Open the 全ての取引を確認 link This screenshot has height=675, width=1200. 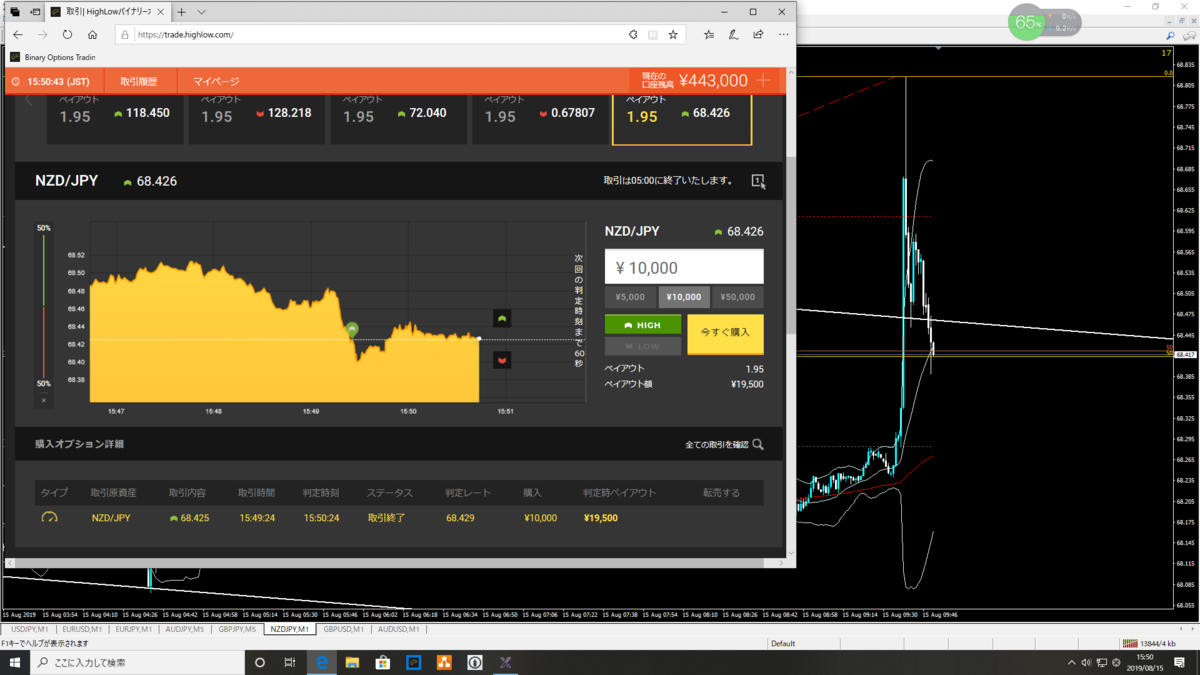pos(716,444)
